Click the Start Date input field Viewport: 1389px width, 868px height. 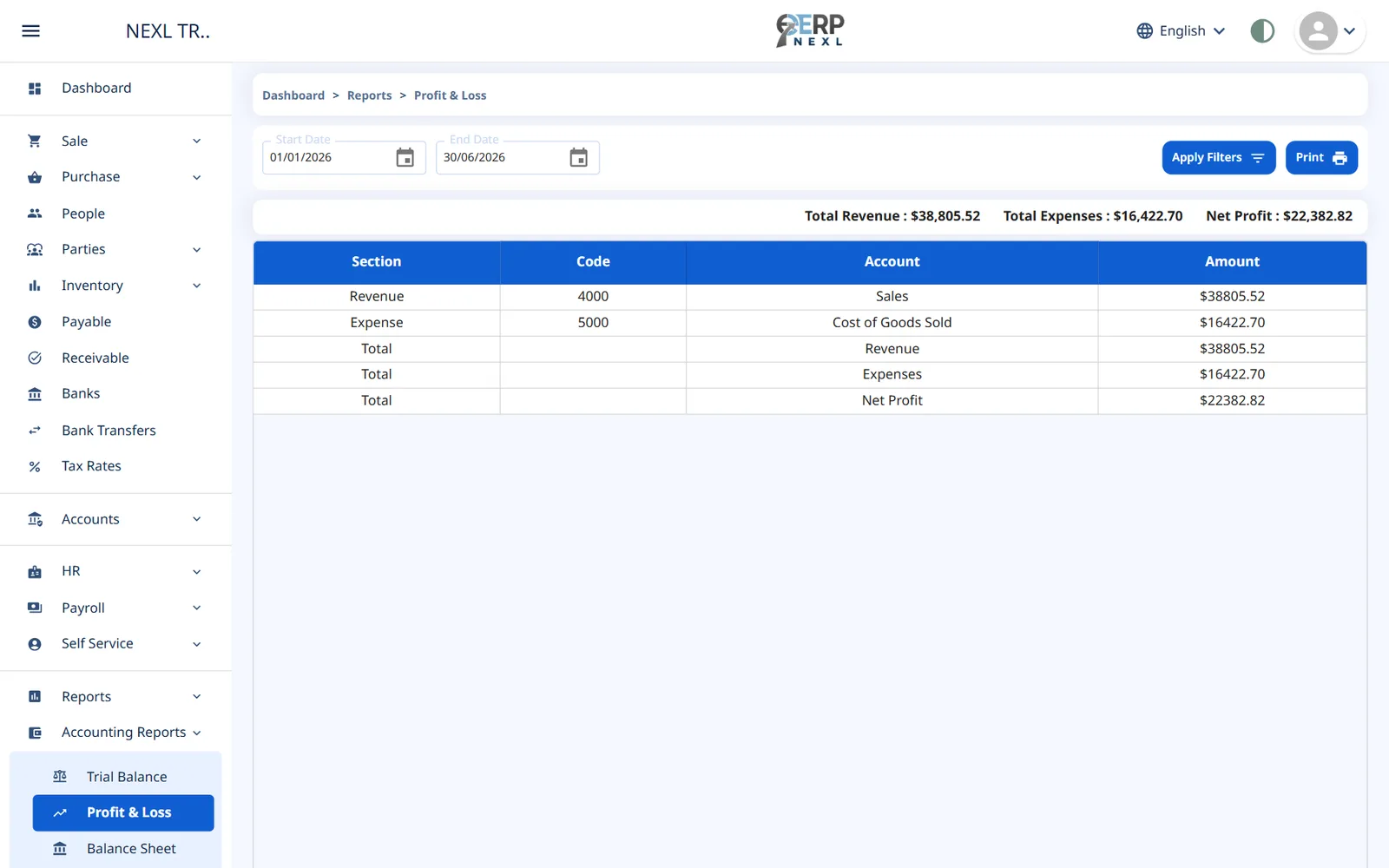tap(344, 157)
